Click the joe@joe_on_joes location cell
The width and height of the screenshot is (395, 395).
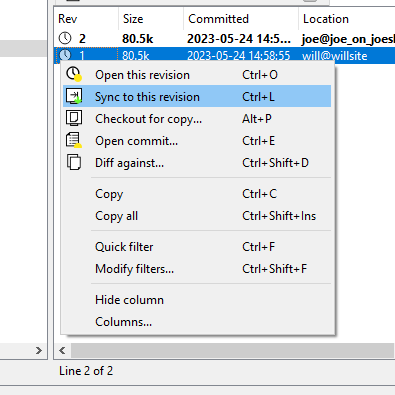tap(348, 39)
